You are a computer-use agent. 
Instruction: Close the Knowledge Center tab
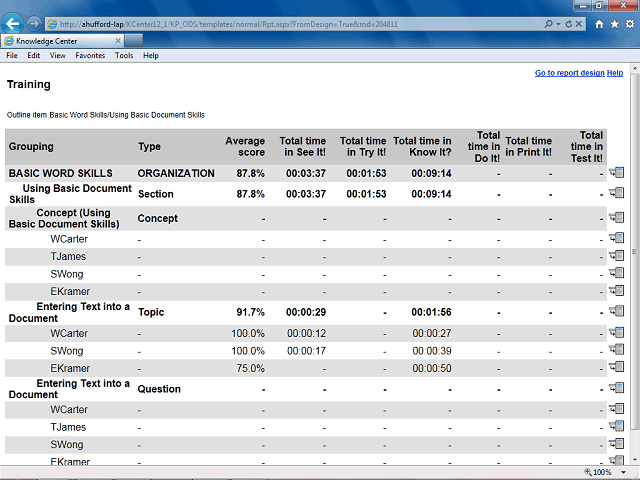point(118,40)
